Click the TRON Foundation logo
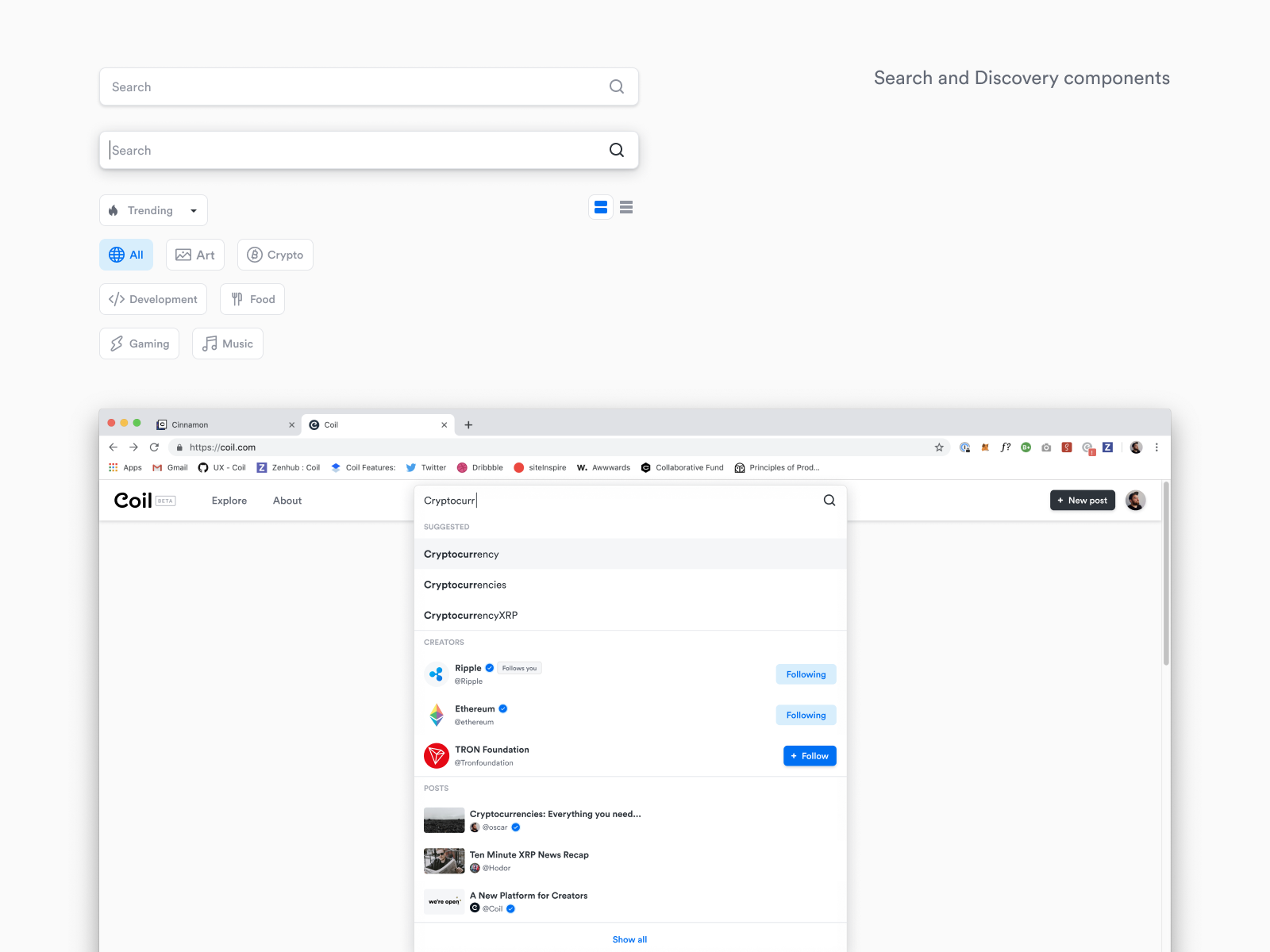Screen dimensions: 1270x952 (x=437, y=756)
